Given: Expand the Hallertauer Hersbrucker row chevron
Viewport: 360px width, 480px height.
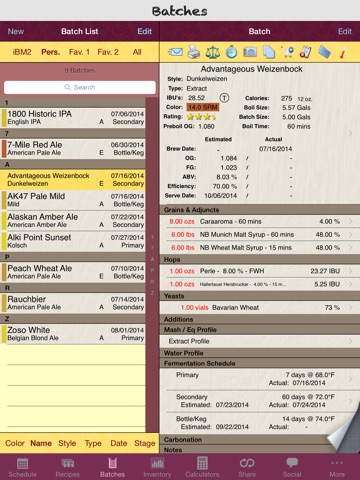Looking at the screenshot, I should pos(350,284).
